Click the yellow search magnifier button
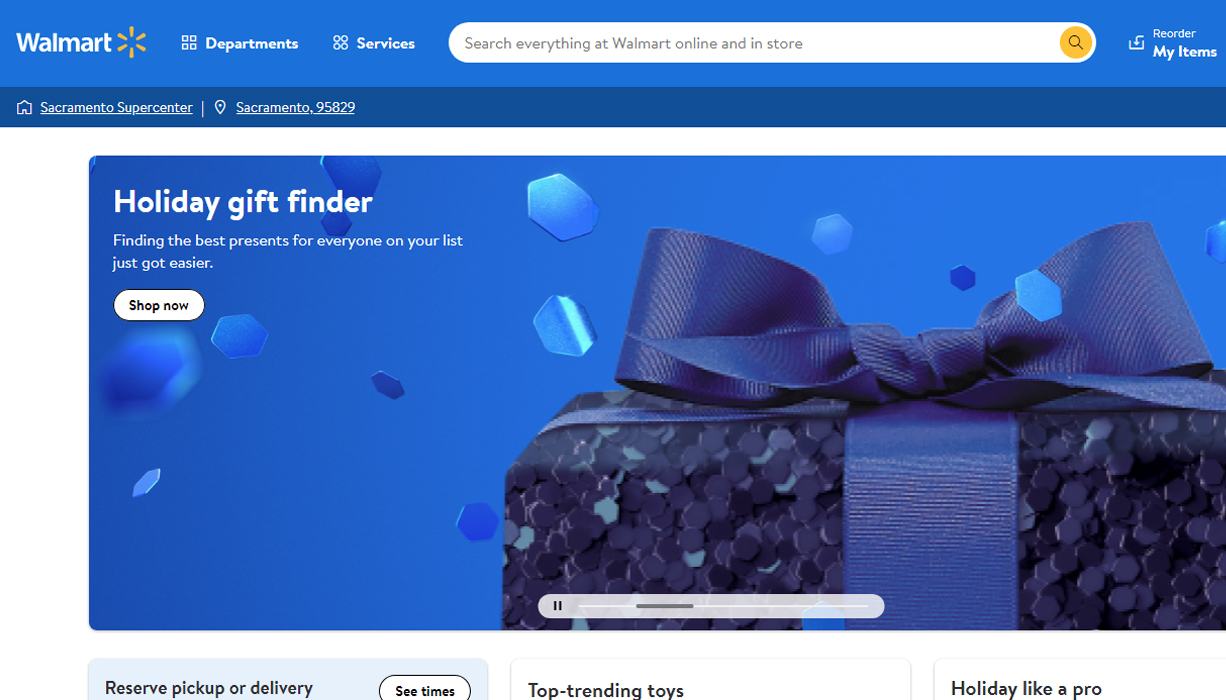Image resolution: width=1226 pixels, height=700 pixels. tap(1075, 42)
